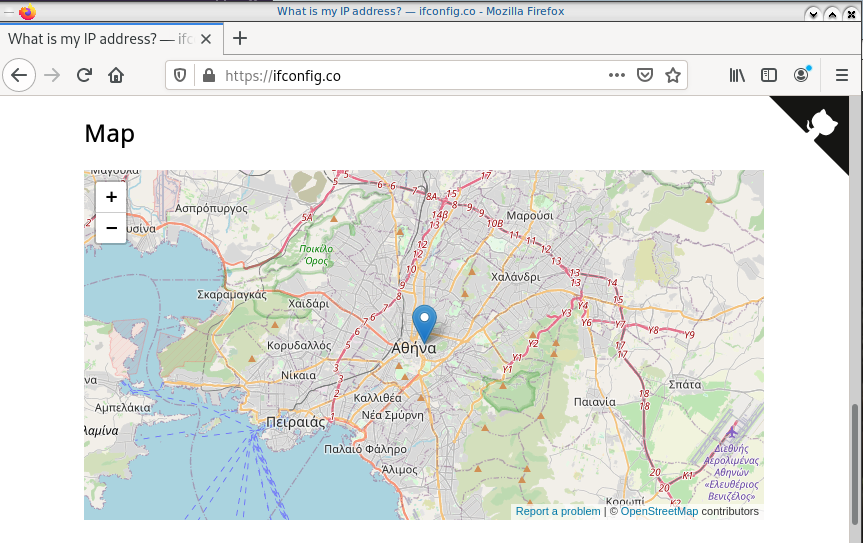Image resolution: width=863 pixels, height=543 pixels.
Task: Click the padlock site security icon
Action: [208, 75]
